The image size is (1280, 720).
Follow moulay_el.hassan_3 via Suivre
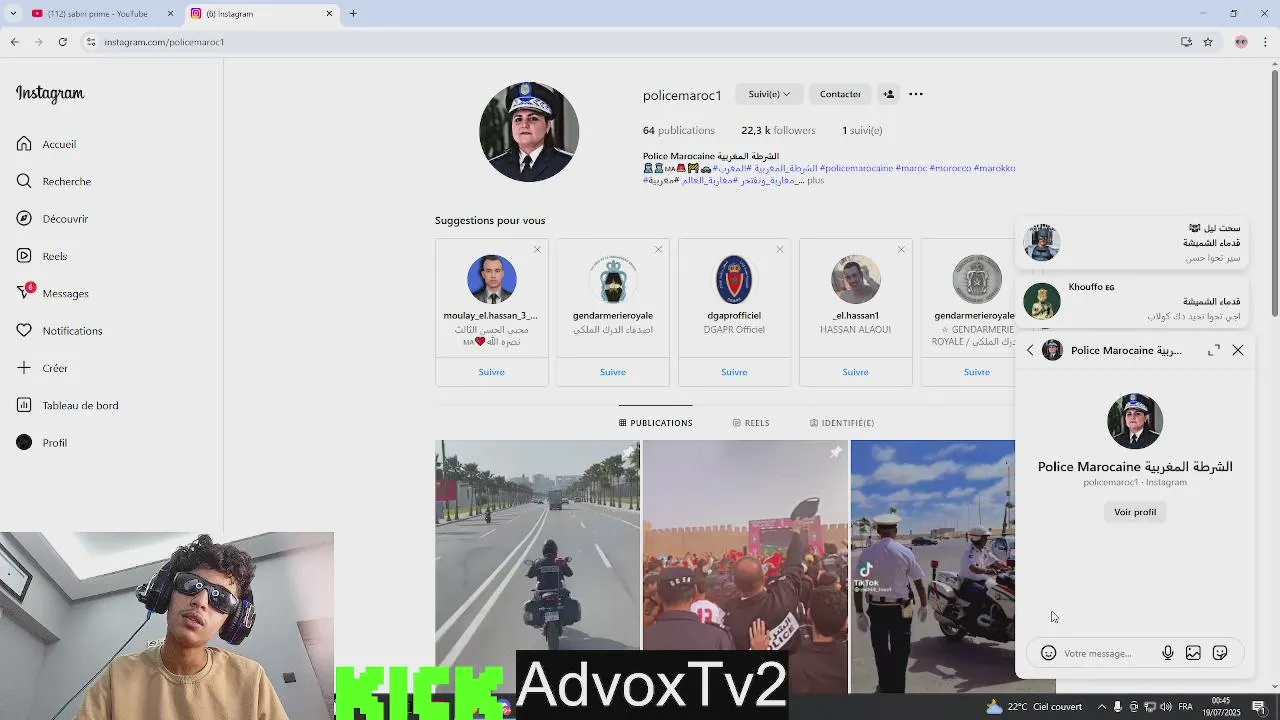tap(491, 372)
